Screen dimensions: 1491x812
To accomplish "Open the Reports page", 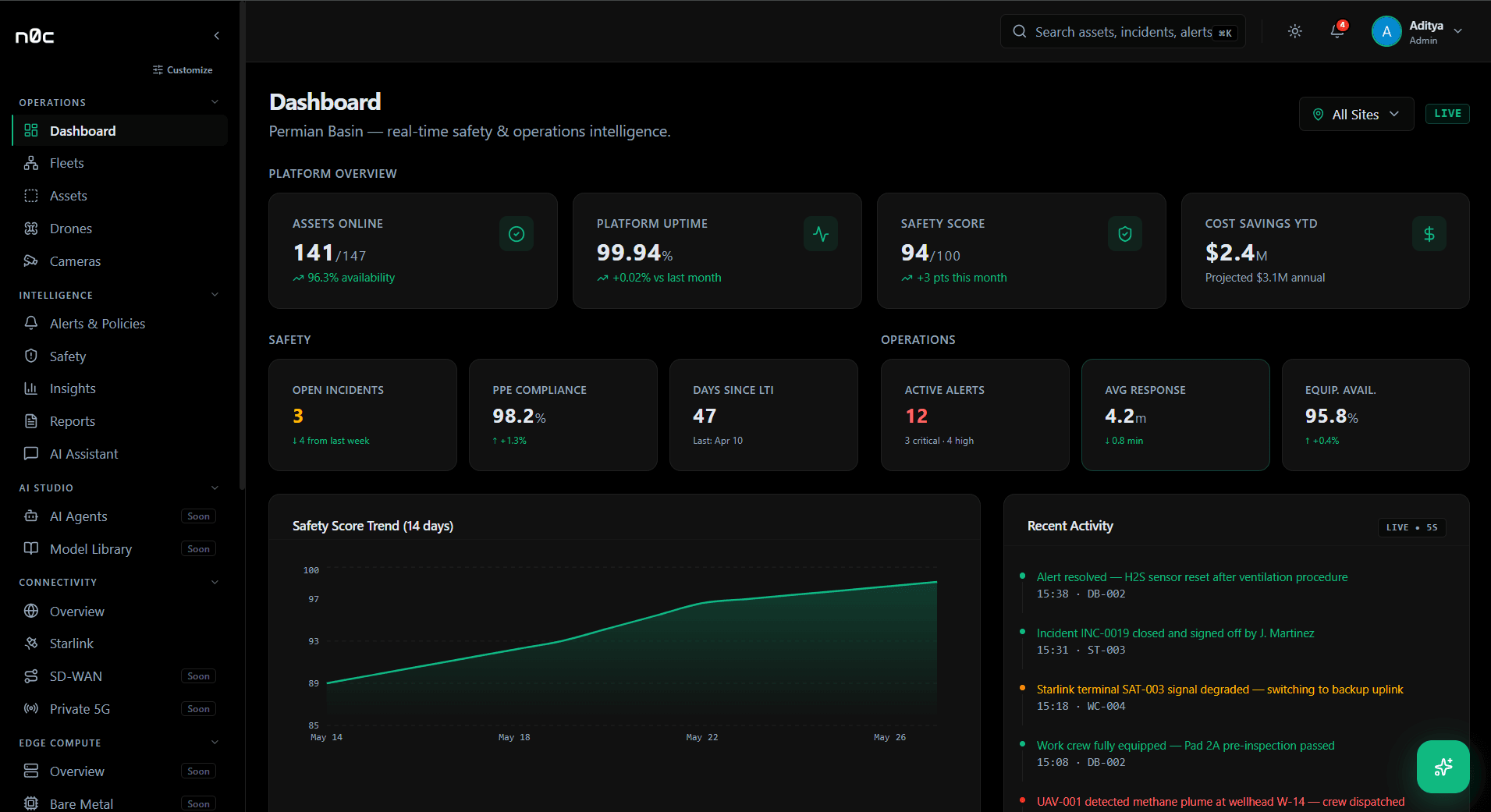I will 119,421.
